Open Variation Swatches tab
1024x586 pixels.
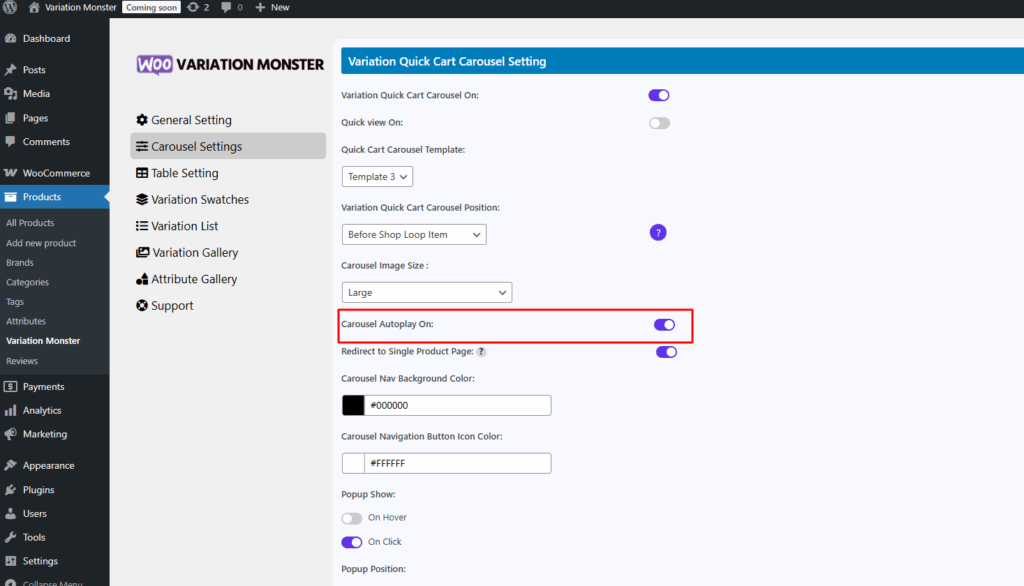click(x=228, y=199)
